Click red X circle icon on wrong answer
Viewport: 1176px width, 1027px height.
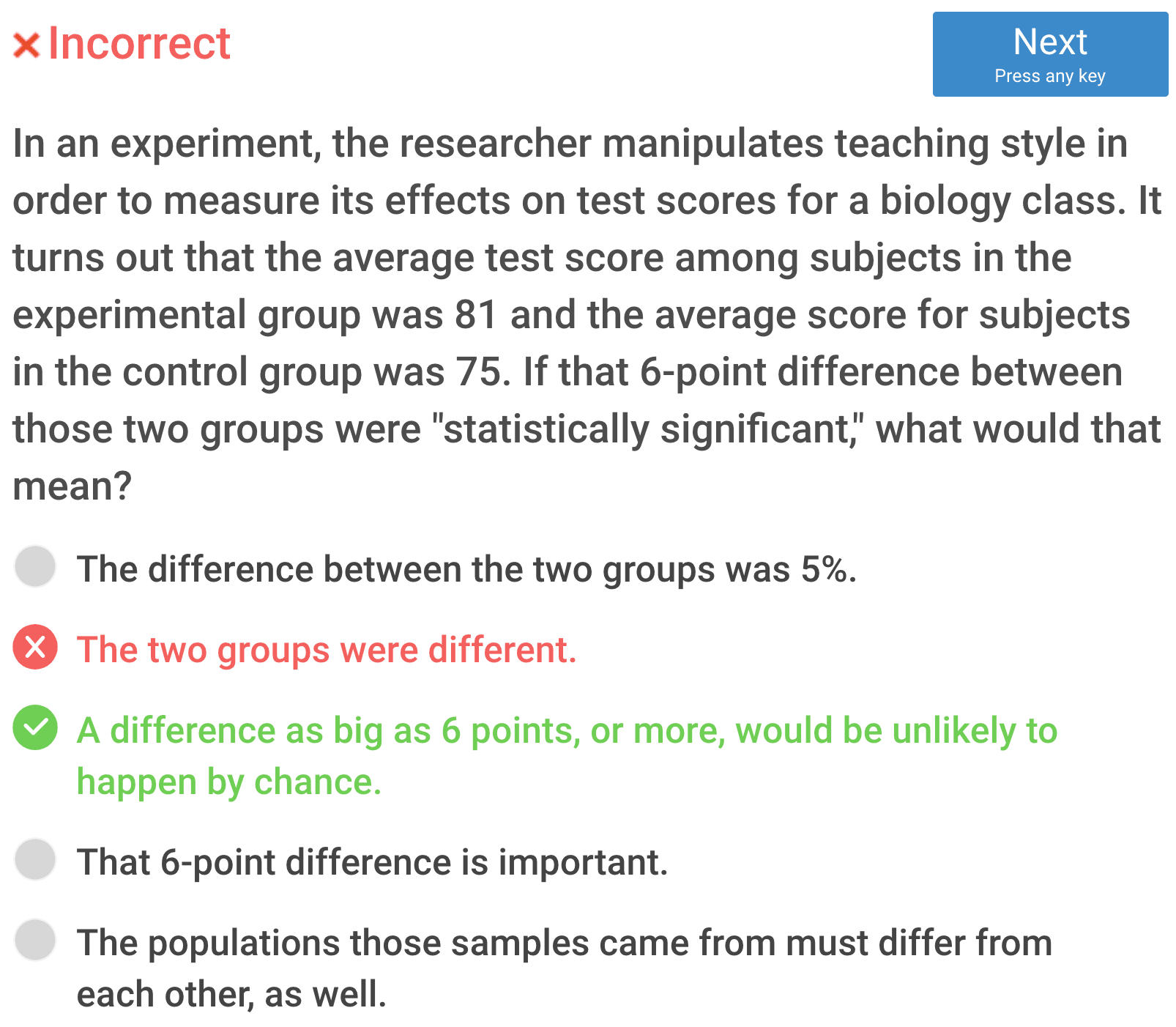point(35,648)
